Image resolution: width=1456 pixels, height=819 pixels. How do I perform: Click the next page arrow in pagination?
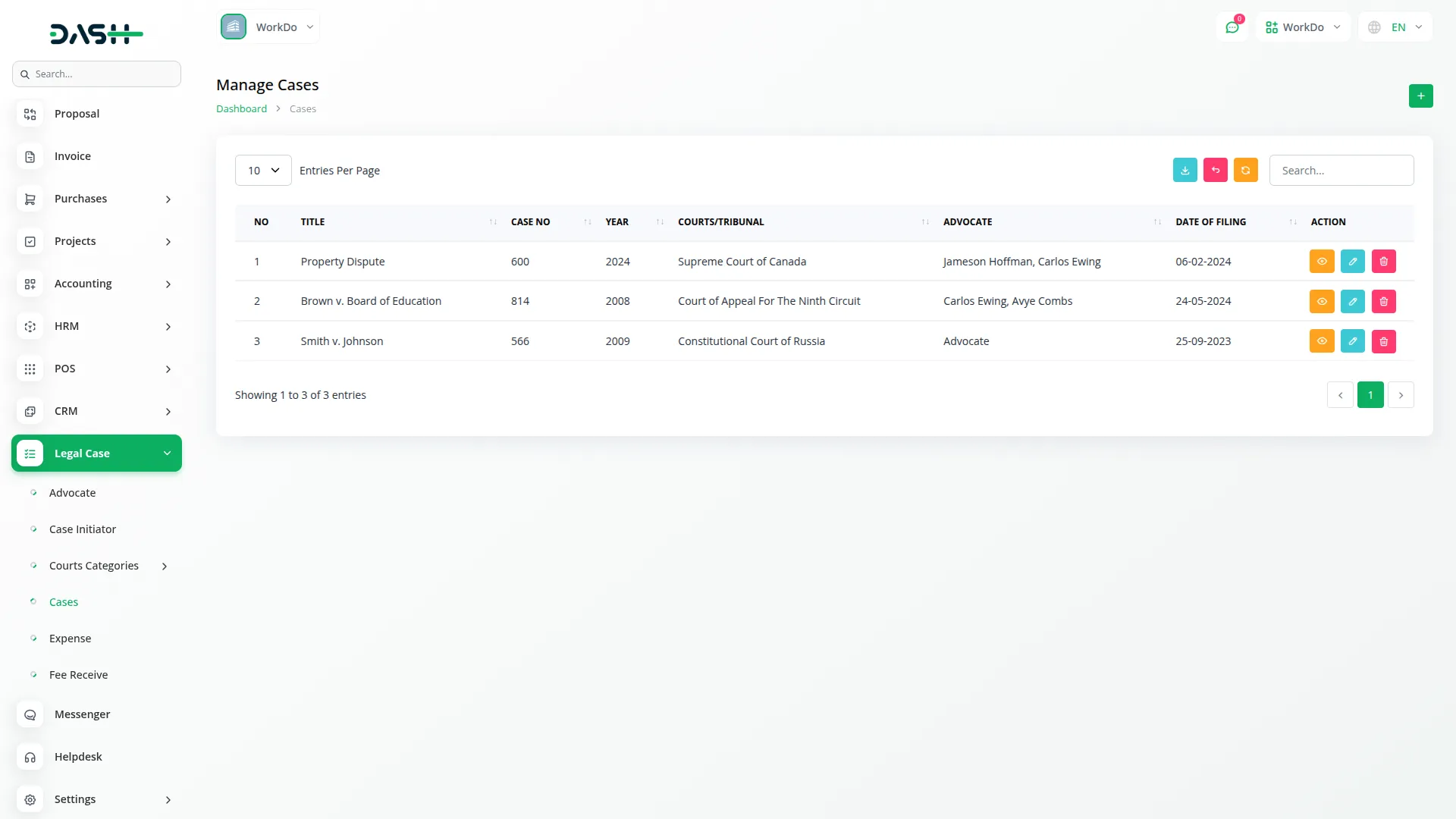1401,394
